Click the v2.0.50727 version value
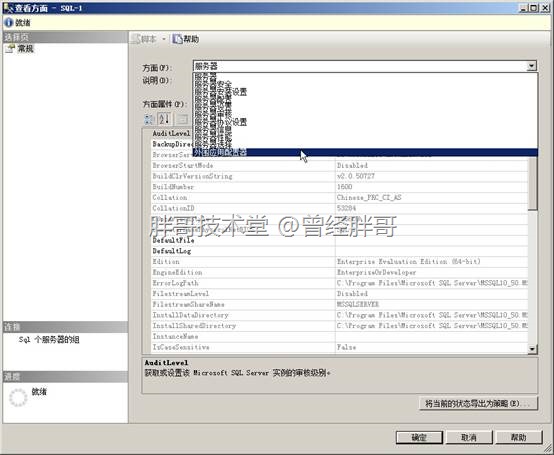554x455 pixels. [x=355, y=176]
